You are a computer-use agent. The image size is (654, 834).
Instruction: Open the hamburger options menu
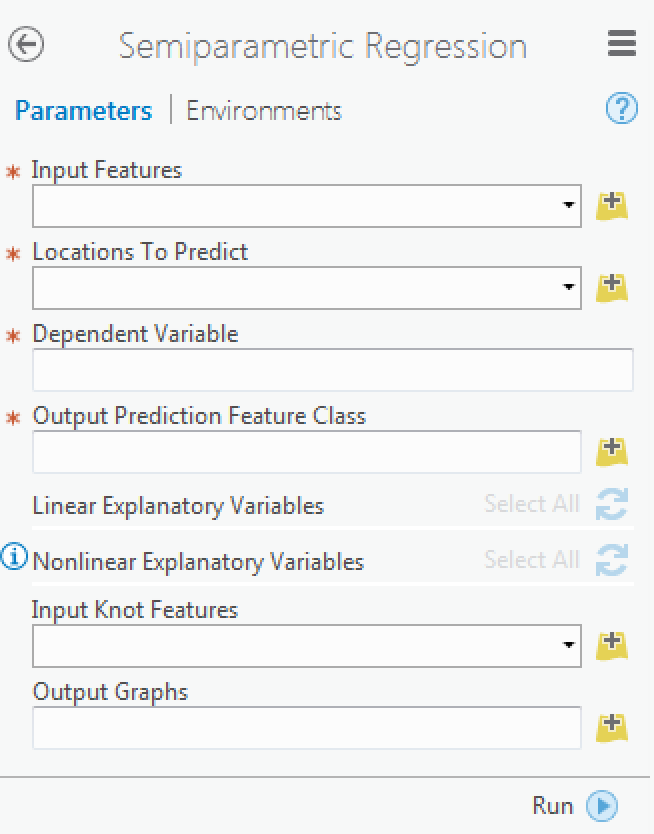click(x=622, y=43)
